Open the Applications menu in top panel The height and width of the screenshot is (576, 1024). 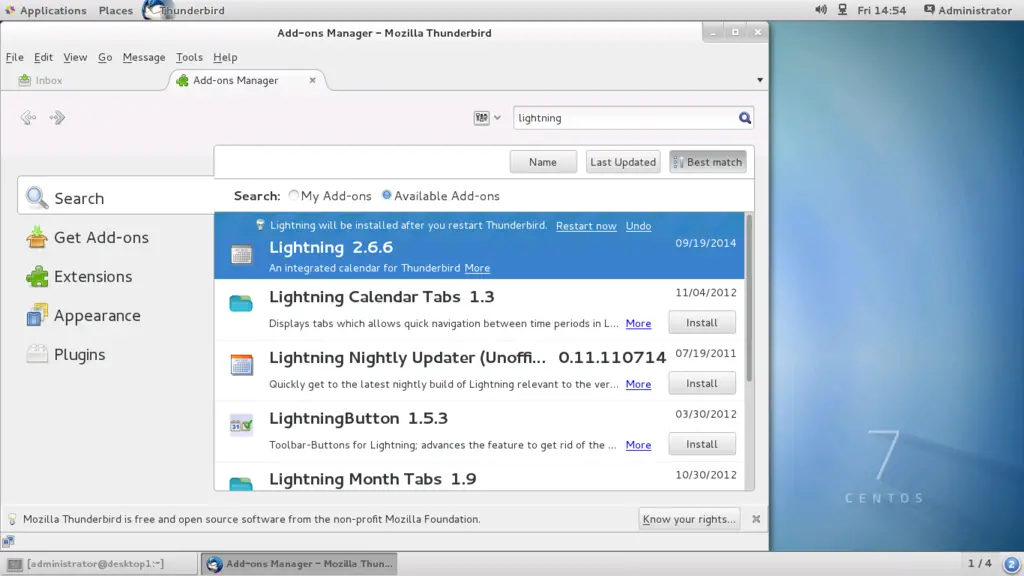46,10
